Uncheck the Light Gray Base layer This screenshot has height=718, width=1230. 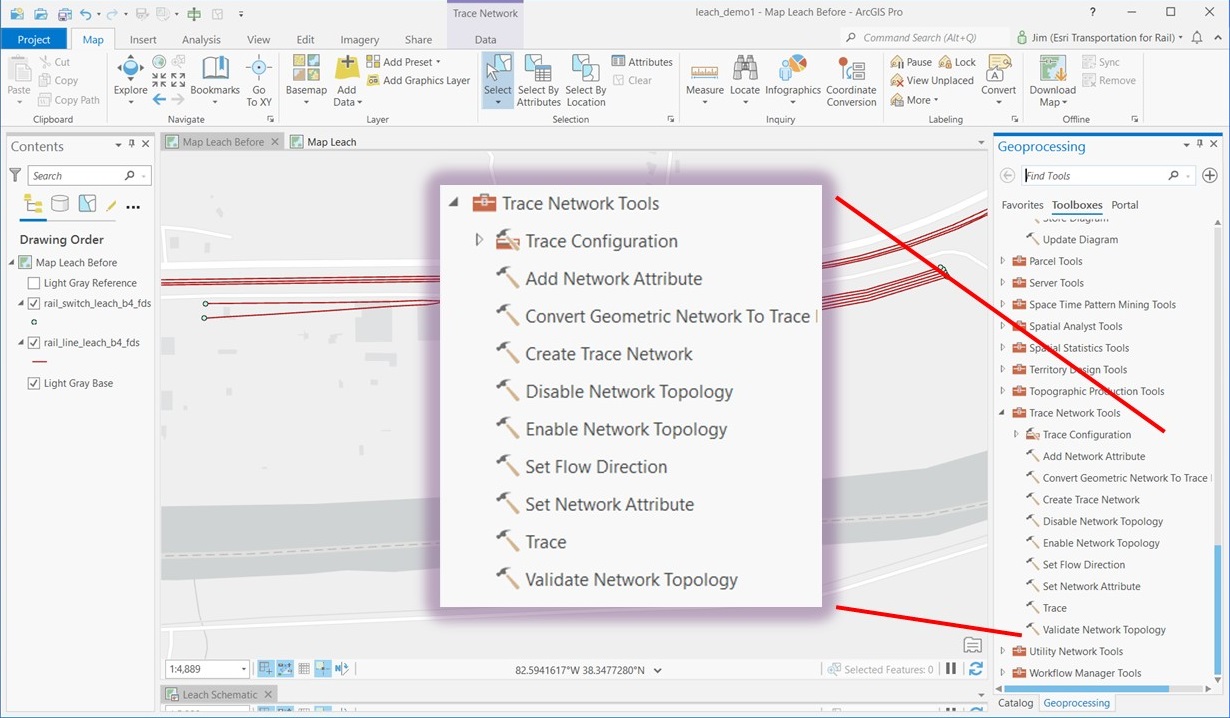click(35, 383)
